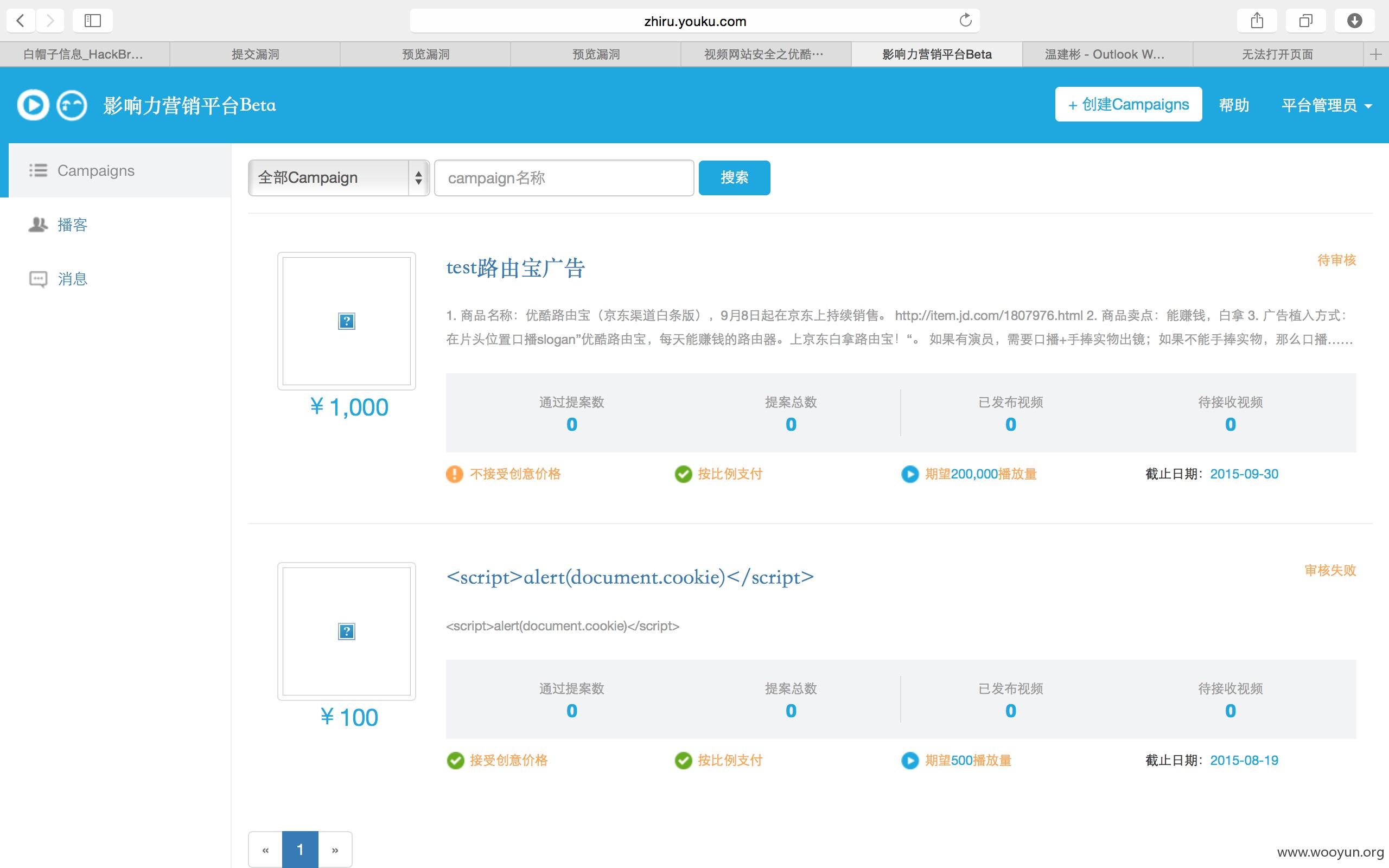Click the Youku play logo icon

pyautogui.click(x=33, y=105)
